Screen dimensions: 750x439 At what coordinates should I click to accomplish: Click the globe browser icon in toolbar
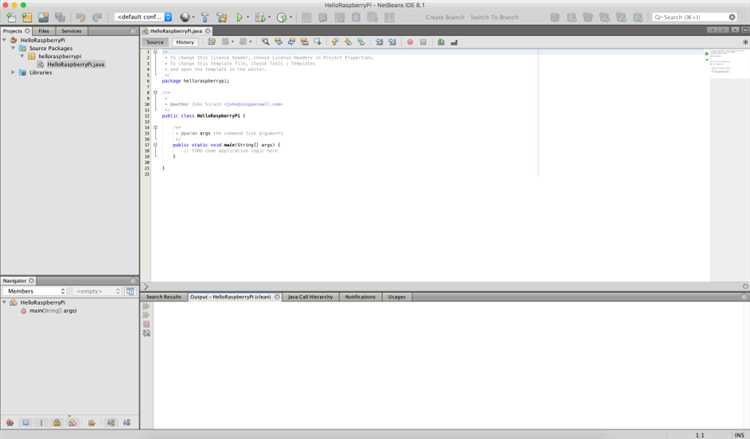185,18
